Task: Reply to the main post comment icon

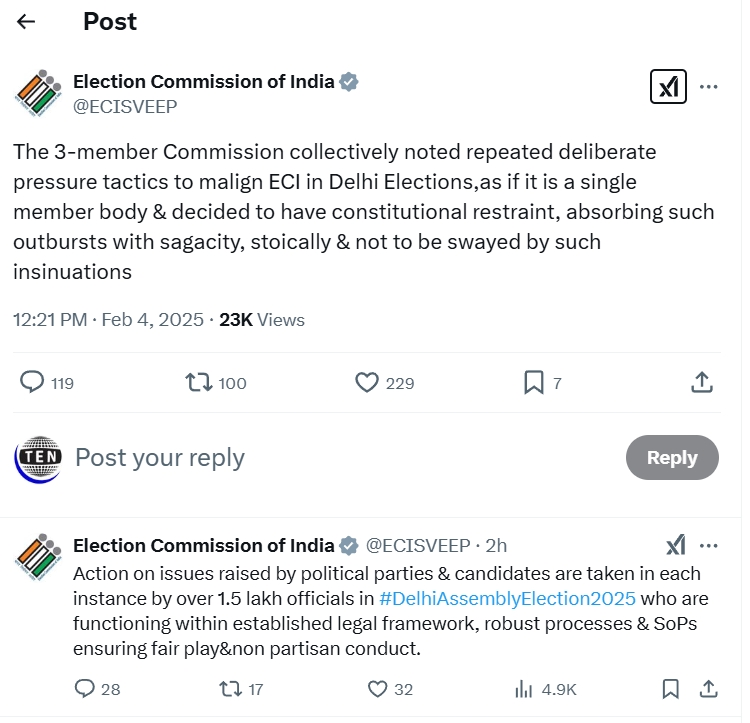Action: pos(33,382)
